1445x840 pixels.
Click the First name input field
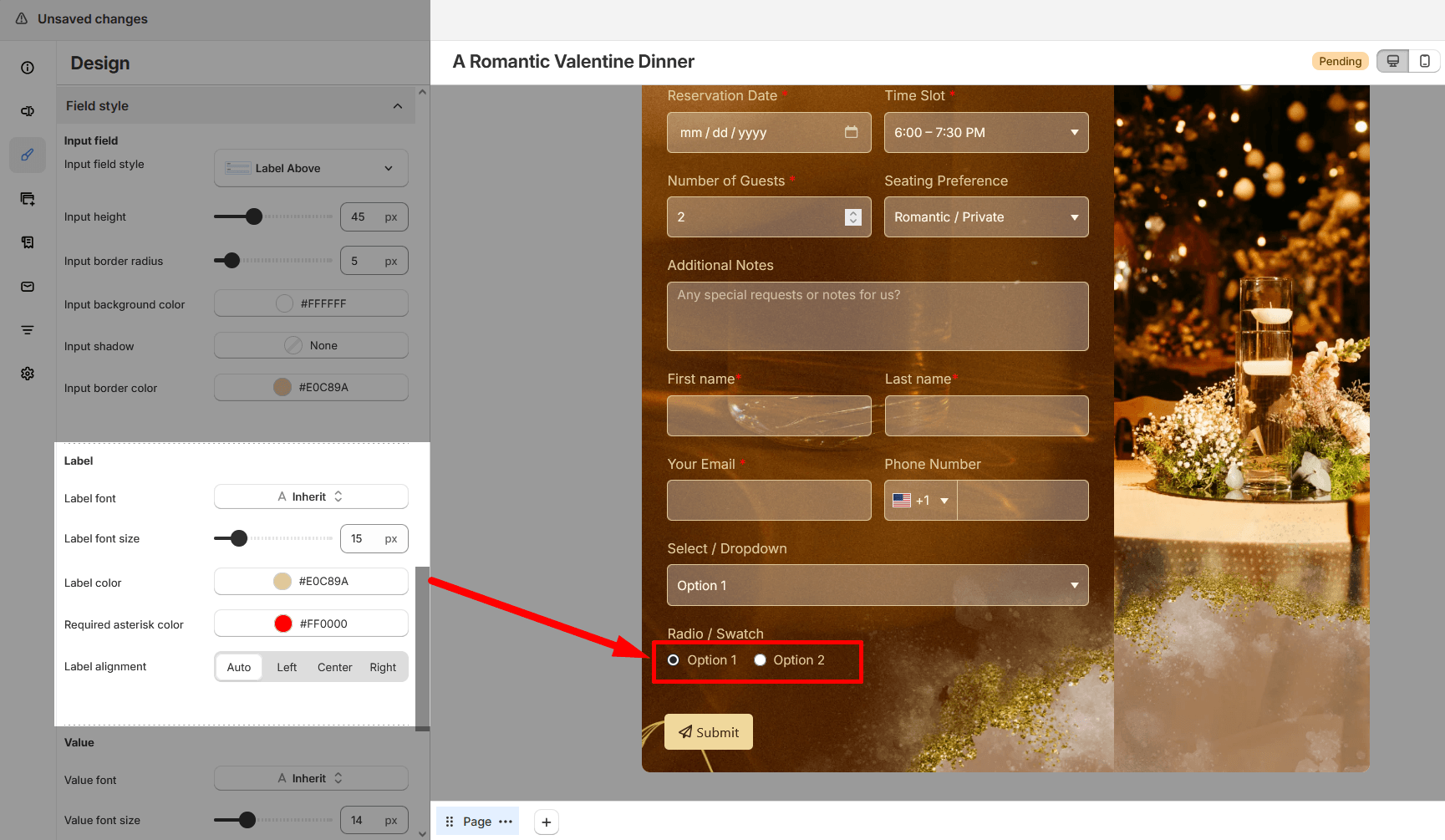tap(769, 415)
